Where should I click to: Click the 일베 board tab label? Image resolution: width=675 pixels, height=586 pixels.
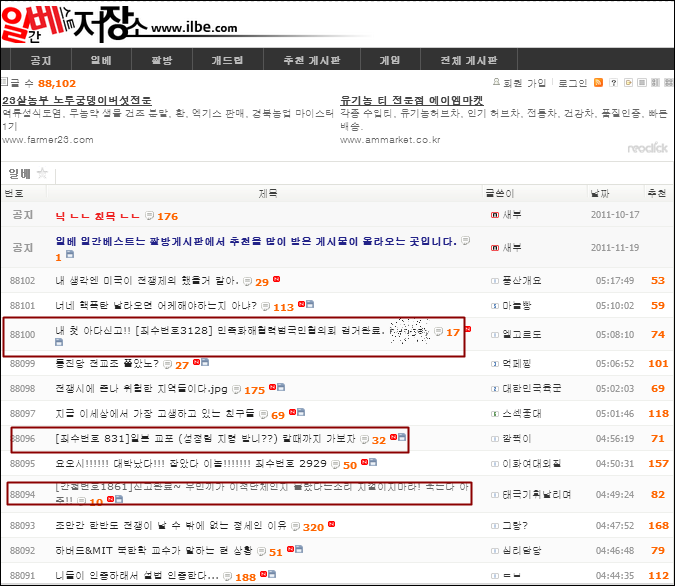point(20,174)
